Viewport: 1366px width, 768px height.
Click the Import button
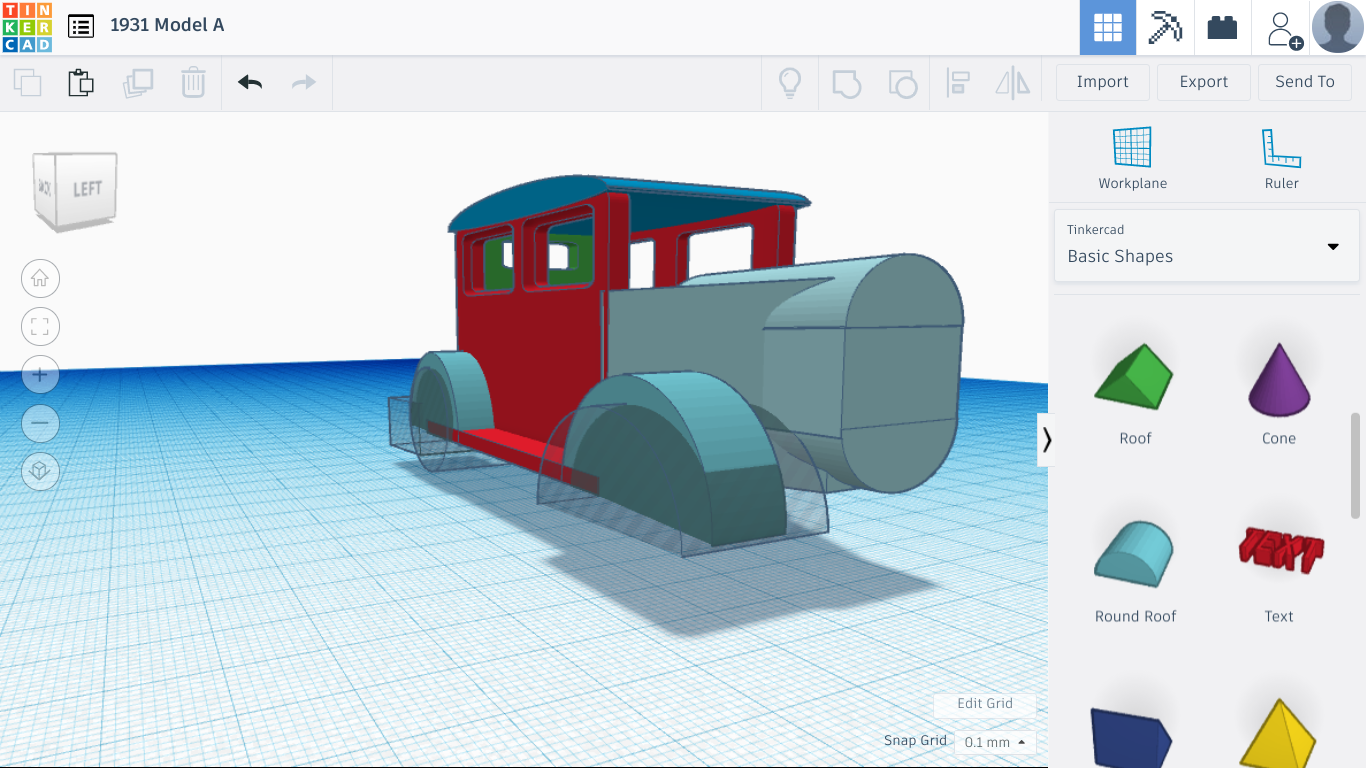tap(1103, 82)
